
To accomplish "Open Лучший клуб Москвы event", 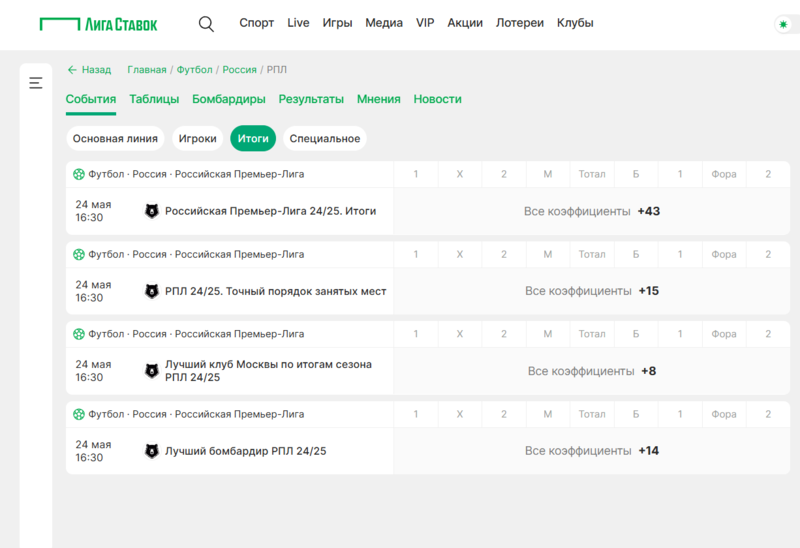I will tap(268, 371).
